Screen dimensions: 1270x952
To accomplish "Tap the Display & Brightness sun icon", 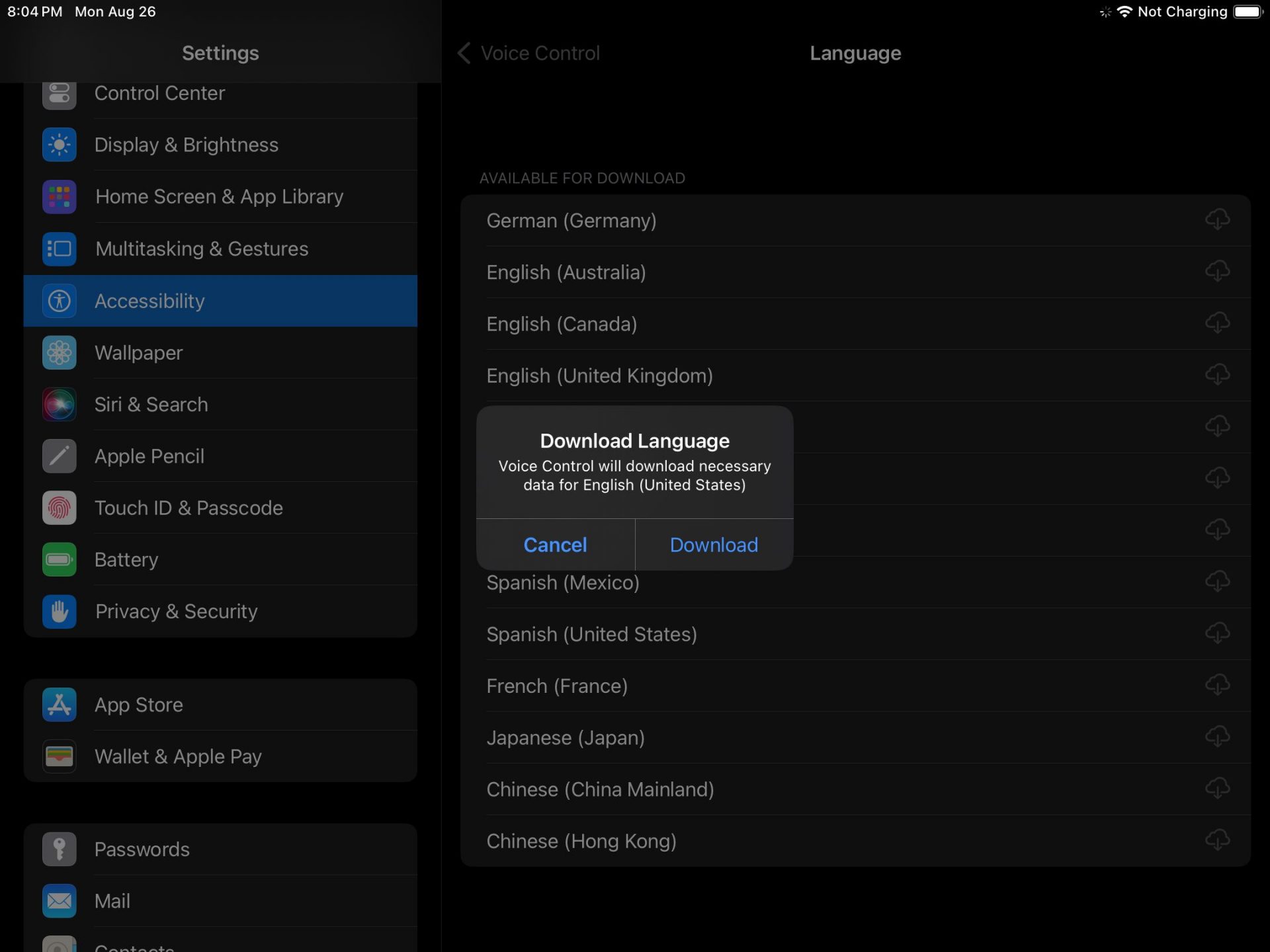I will coord(60,145).
